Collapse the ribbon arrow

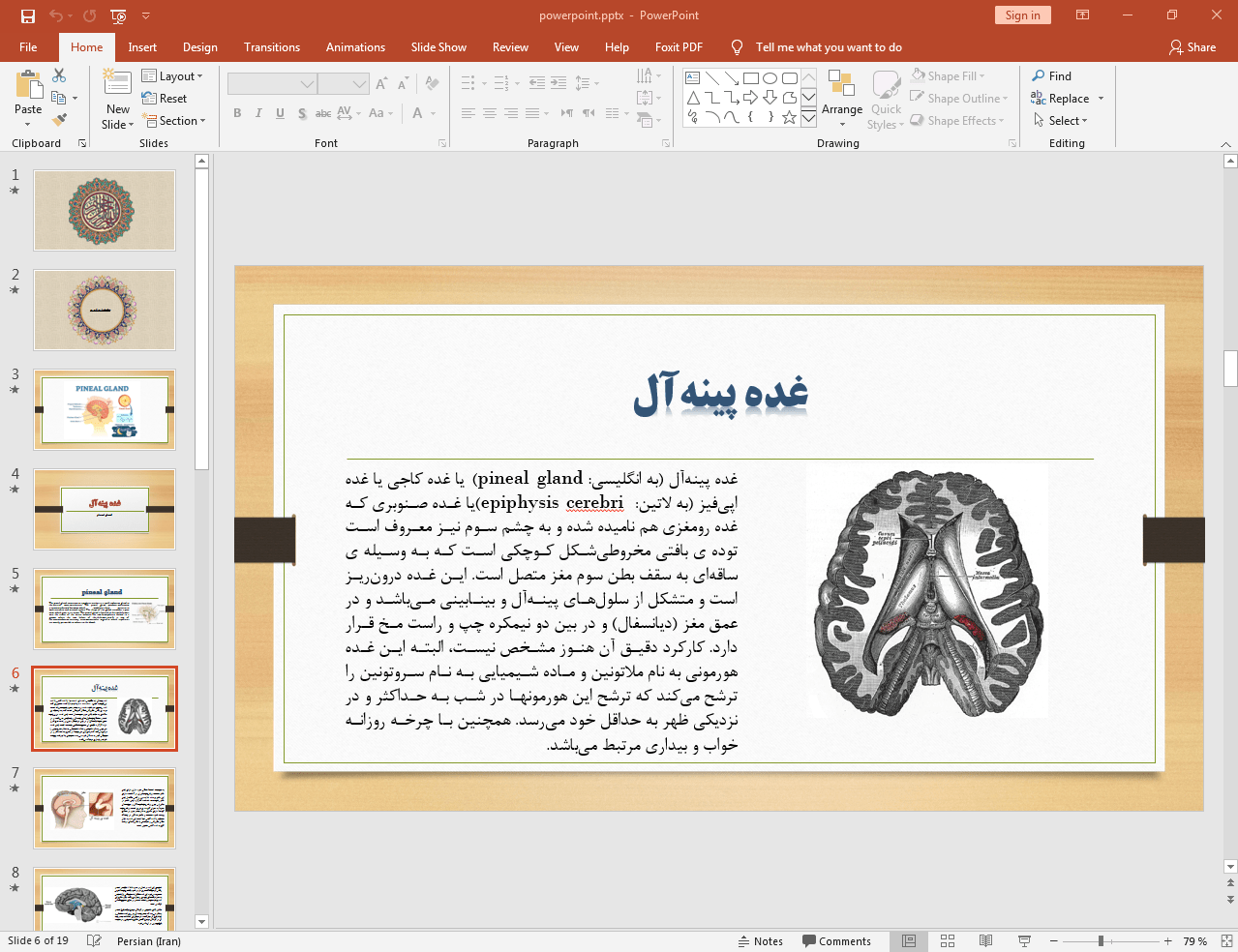(x=1225, y=144)
